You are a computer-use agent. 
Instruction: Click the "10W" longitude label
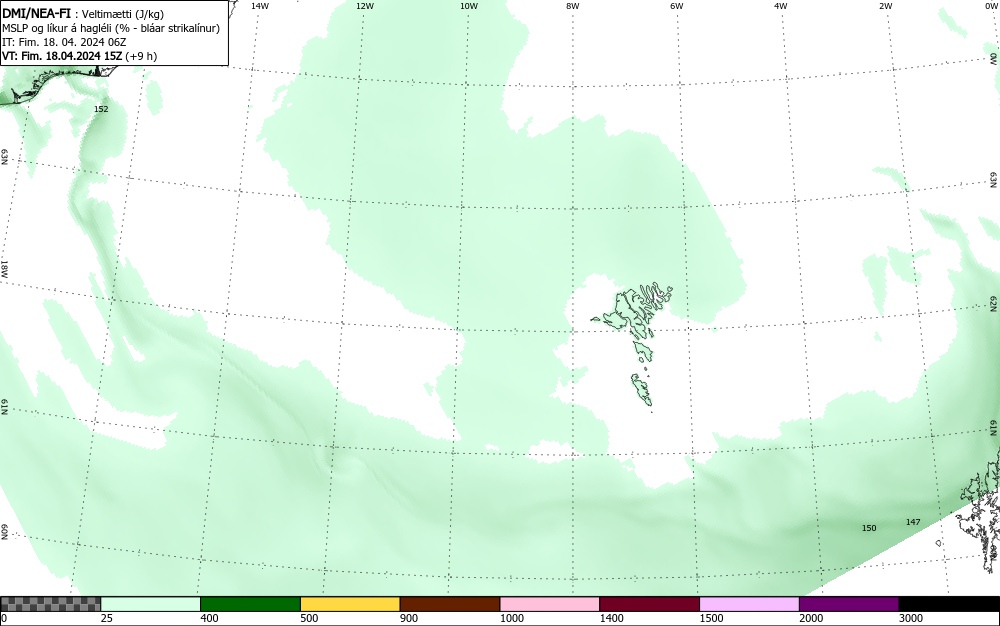(x=469, y=6)
